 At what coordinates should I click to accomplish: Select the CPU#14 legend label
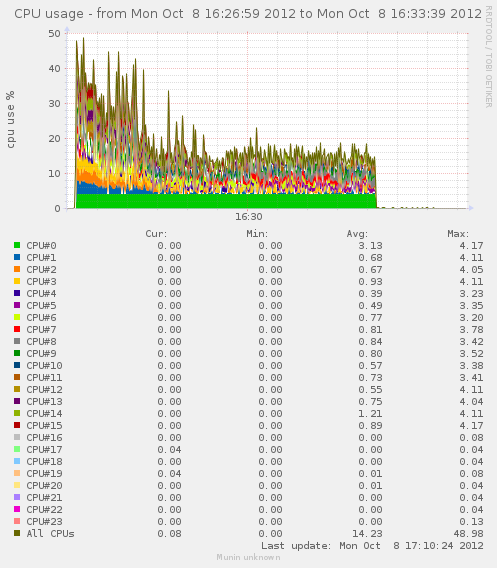(x=44, y=413)
